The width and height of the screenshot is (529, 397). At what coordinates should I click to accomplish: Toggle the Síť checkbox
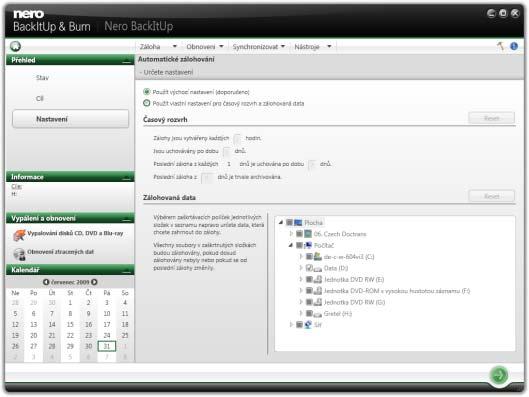coord(299,325)
